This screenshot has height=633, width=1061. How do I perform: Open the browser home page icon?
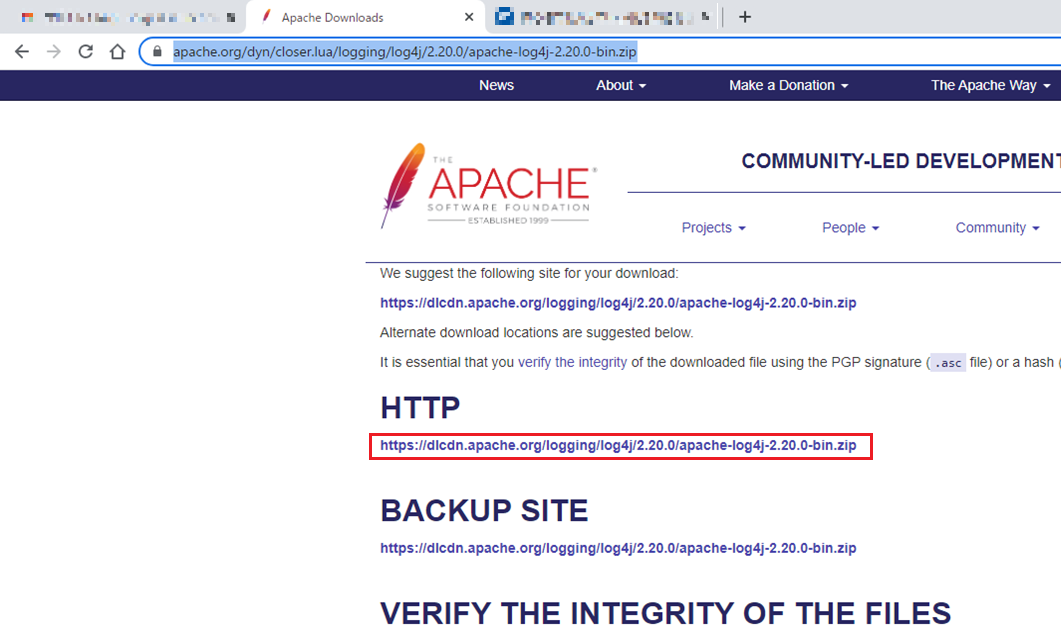pos(118,51)
